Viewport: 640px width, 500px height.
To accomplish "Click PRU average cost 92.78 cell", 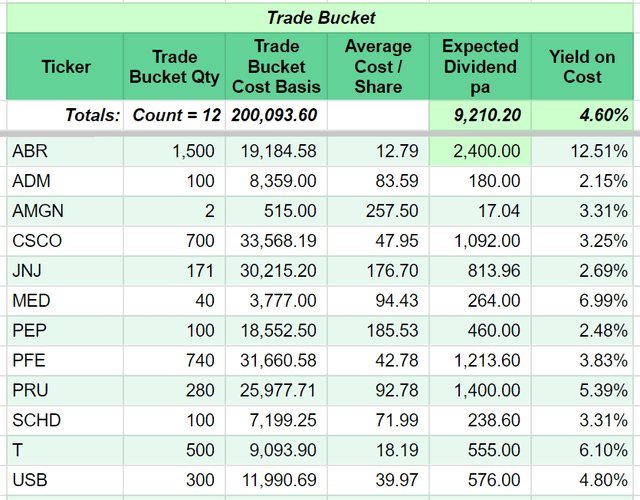I will (x=378, y=391).
